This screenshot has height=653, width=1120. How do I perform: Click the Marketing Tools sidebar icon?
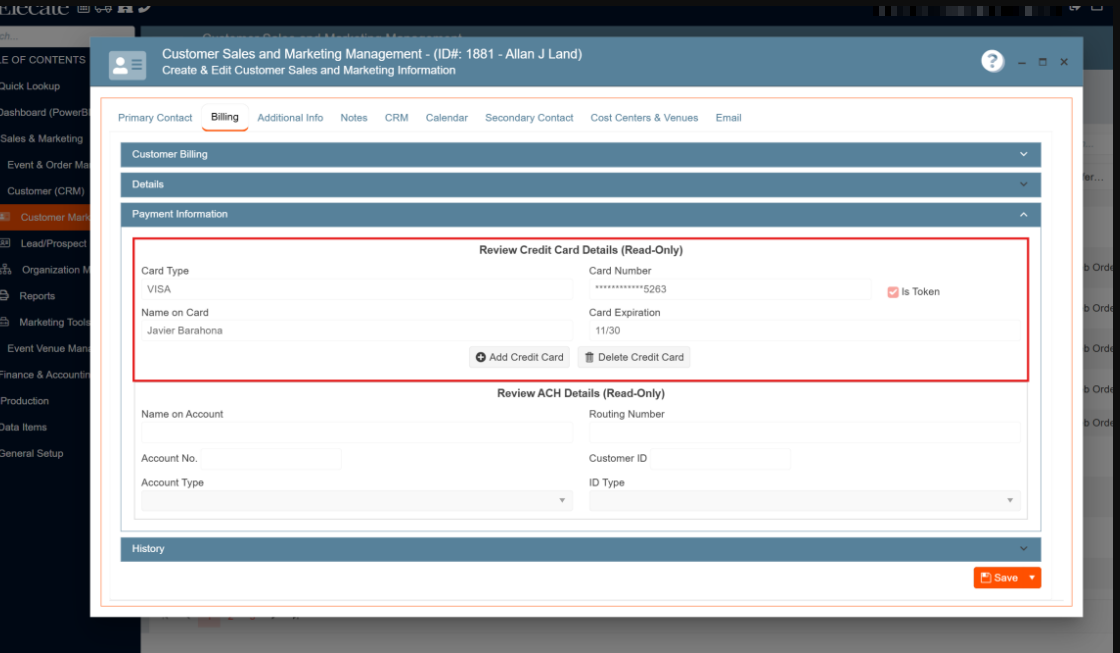click(x=5, y=322)
